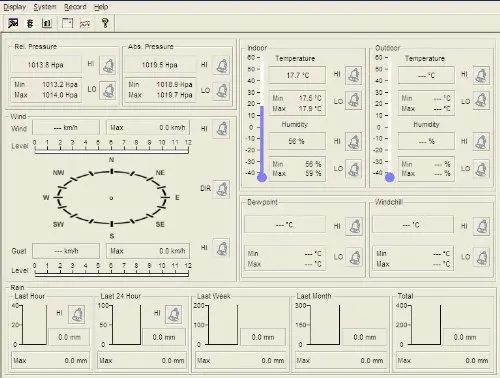This screenshot has height=378, width=500.
Task: Click the first toolbar icon for display view
Action: pyautogui.click(x=13, y=23)
